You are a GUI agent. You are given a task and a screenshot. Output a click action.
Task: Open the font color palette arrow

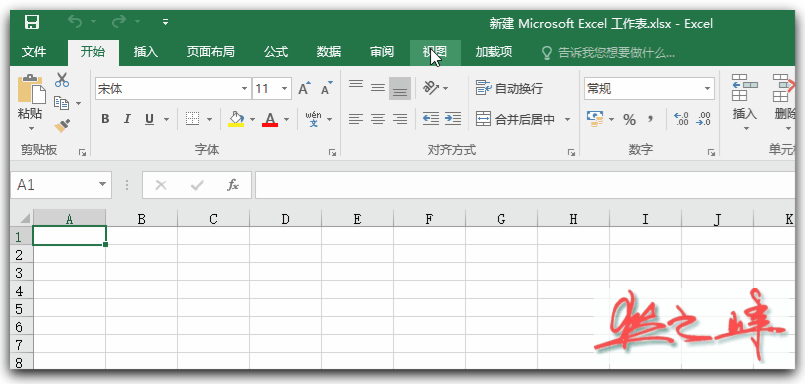(286, 120)
